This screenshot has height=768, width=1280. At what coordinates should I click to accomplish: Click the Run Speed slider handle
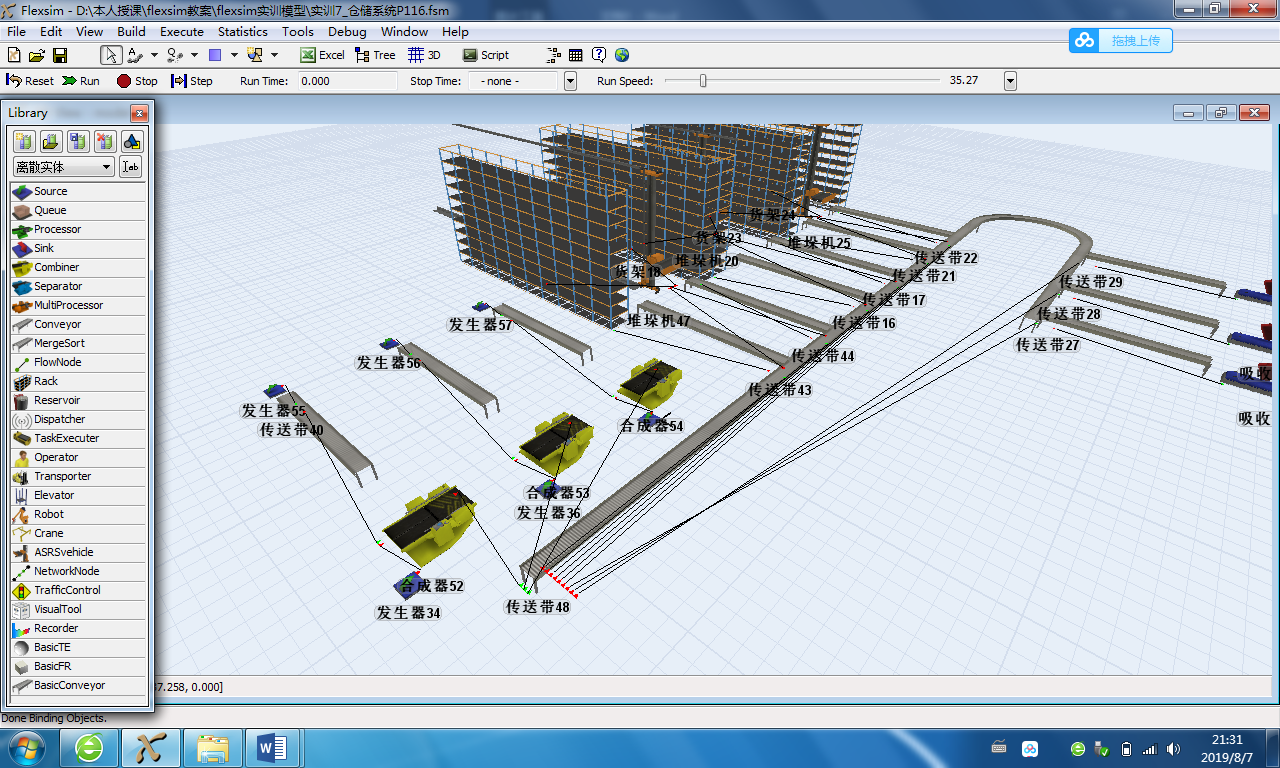703,81
